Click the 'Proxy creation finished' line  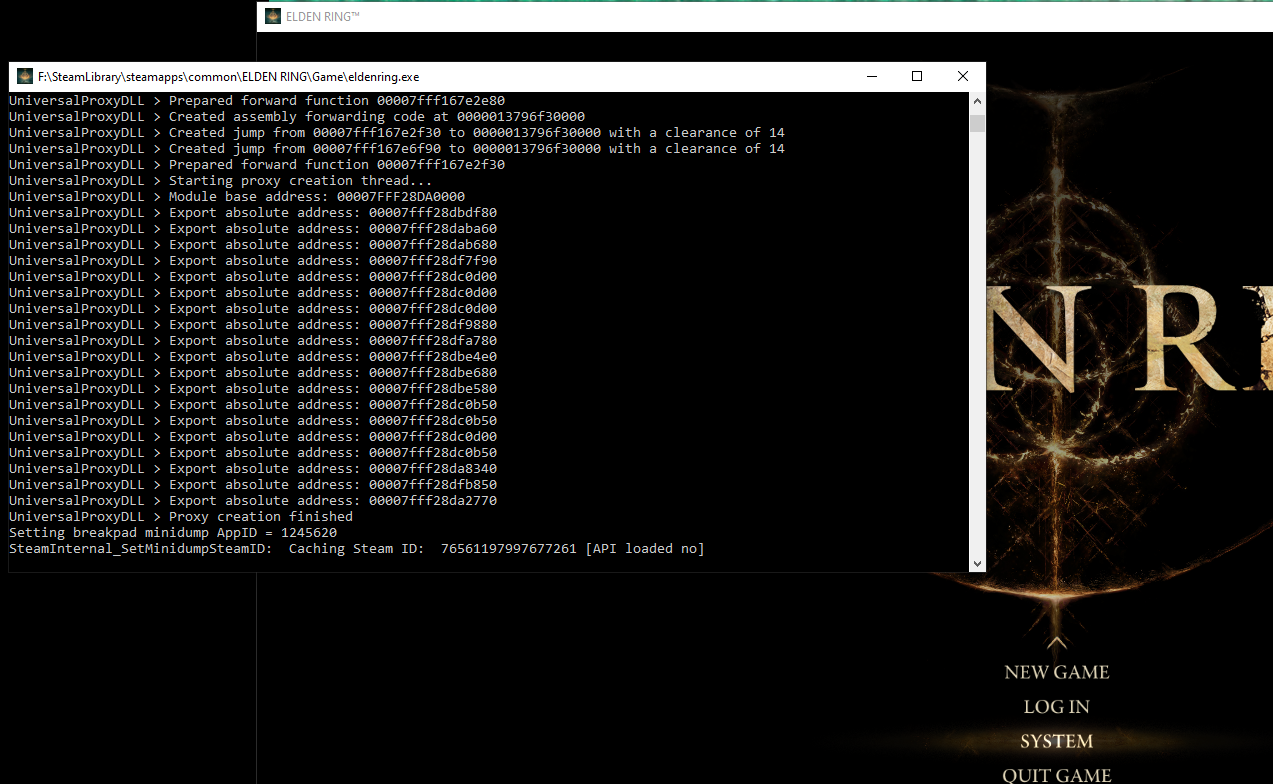(181, 517)
